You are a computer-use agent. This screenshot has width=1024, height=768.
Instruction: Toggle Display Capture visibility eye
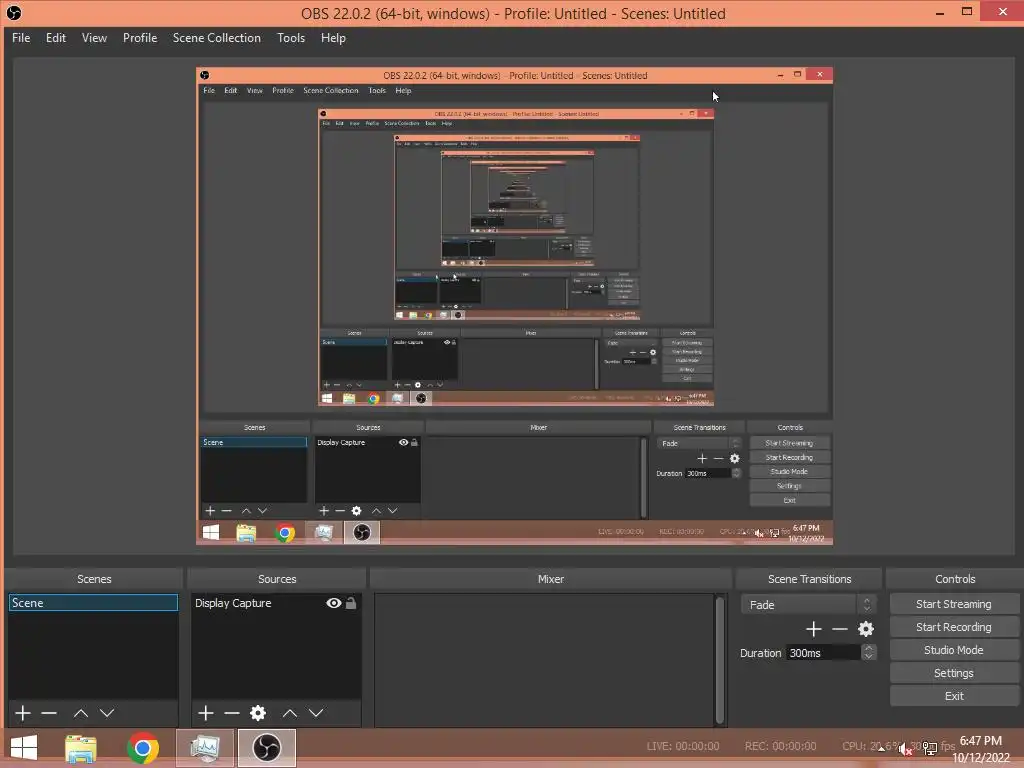tap(334, 603)
